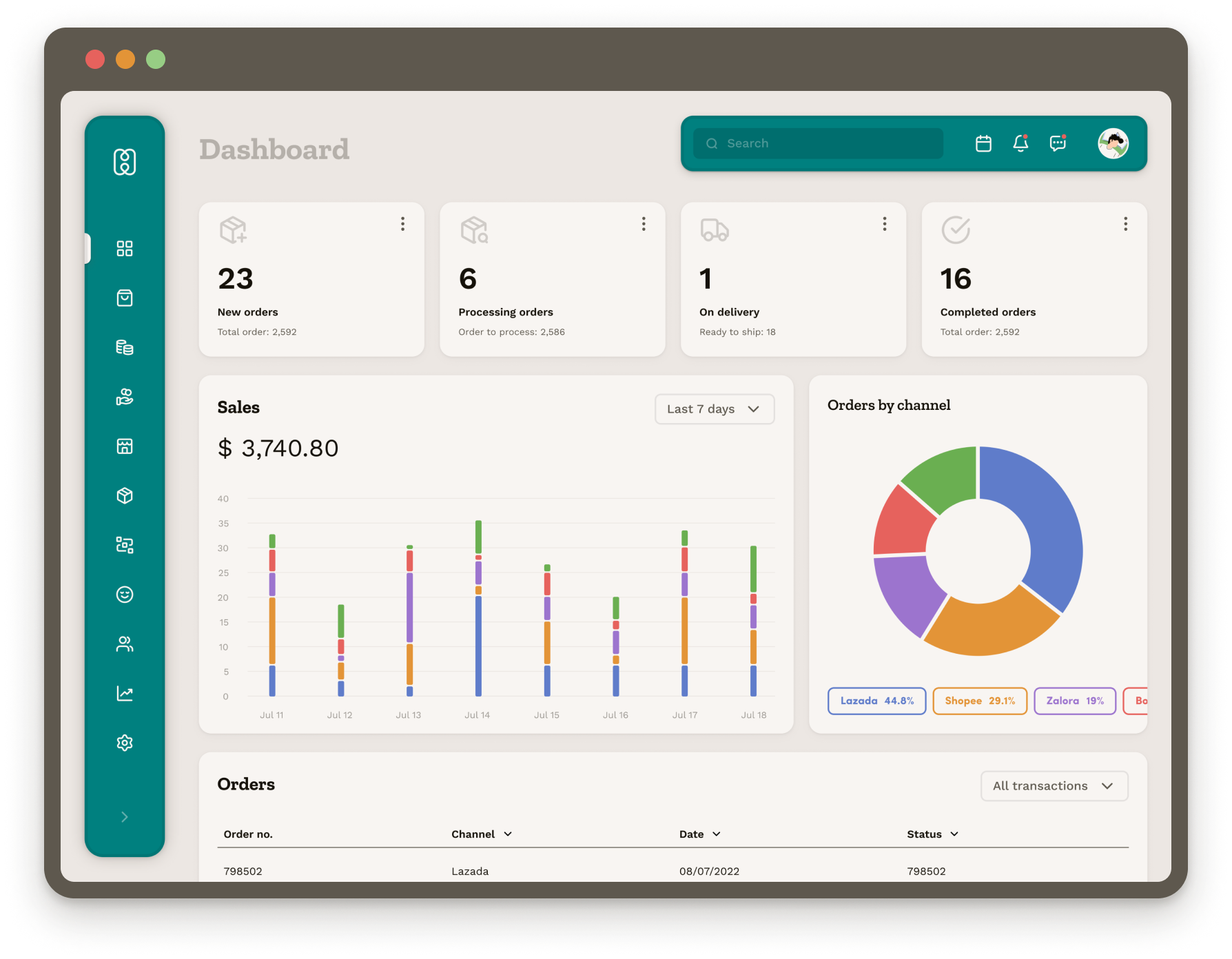Sort orders by the Channel column arrow

(509, 834)
